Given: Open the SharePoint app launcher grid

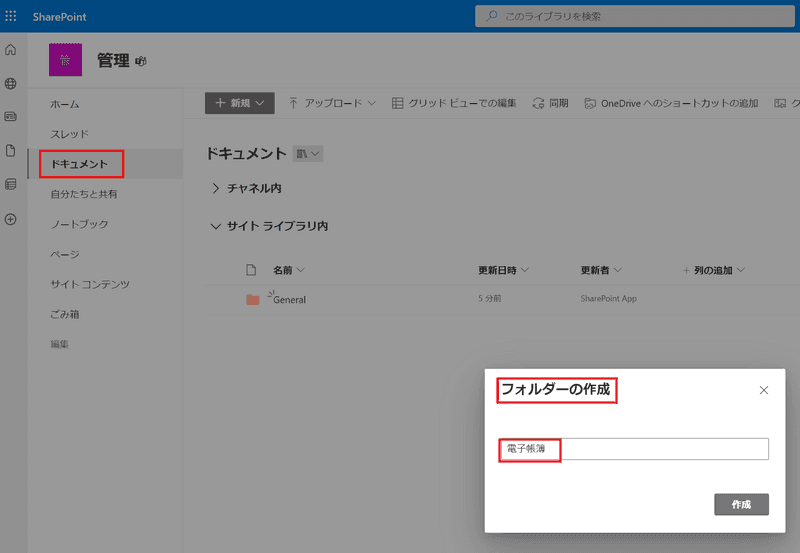Looking at the screenshot, I should 12,16.
